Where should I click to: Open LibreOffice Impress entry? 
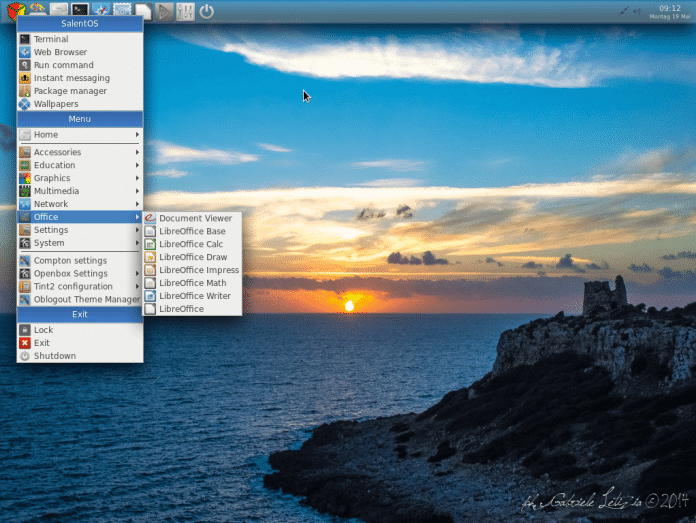click(198, 270)
